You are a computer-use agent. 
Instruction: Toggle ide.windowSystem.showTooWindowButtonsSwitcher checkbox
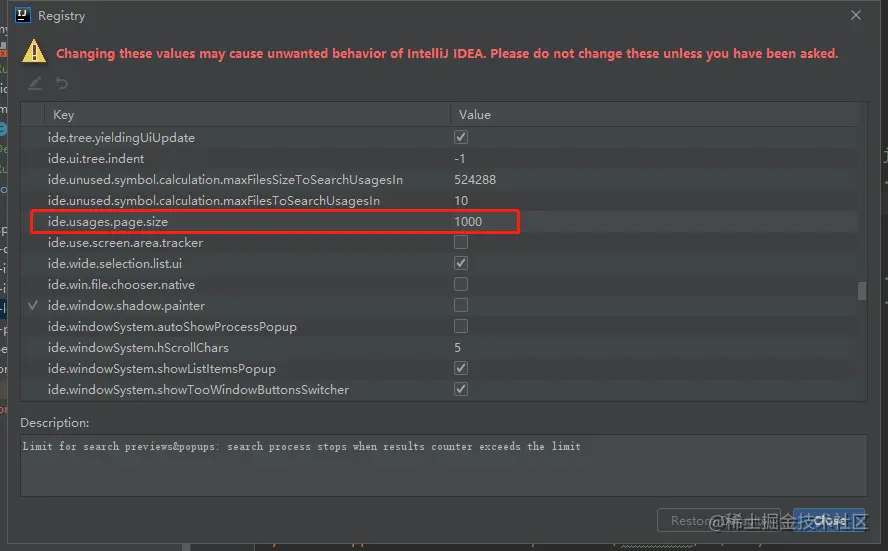[x=461, y=389]
